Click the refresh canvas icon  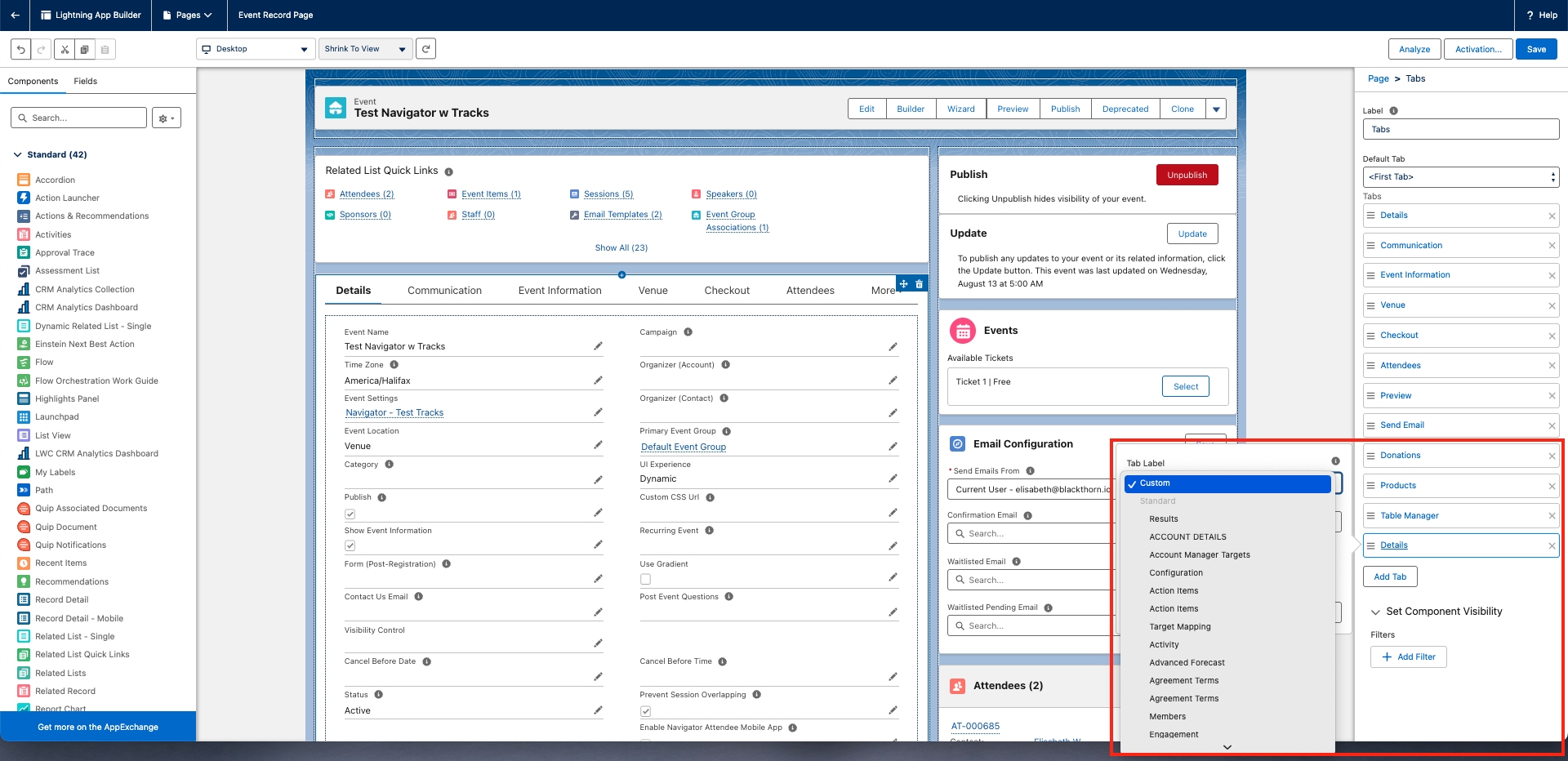425,49
